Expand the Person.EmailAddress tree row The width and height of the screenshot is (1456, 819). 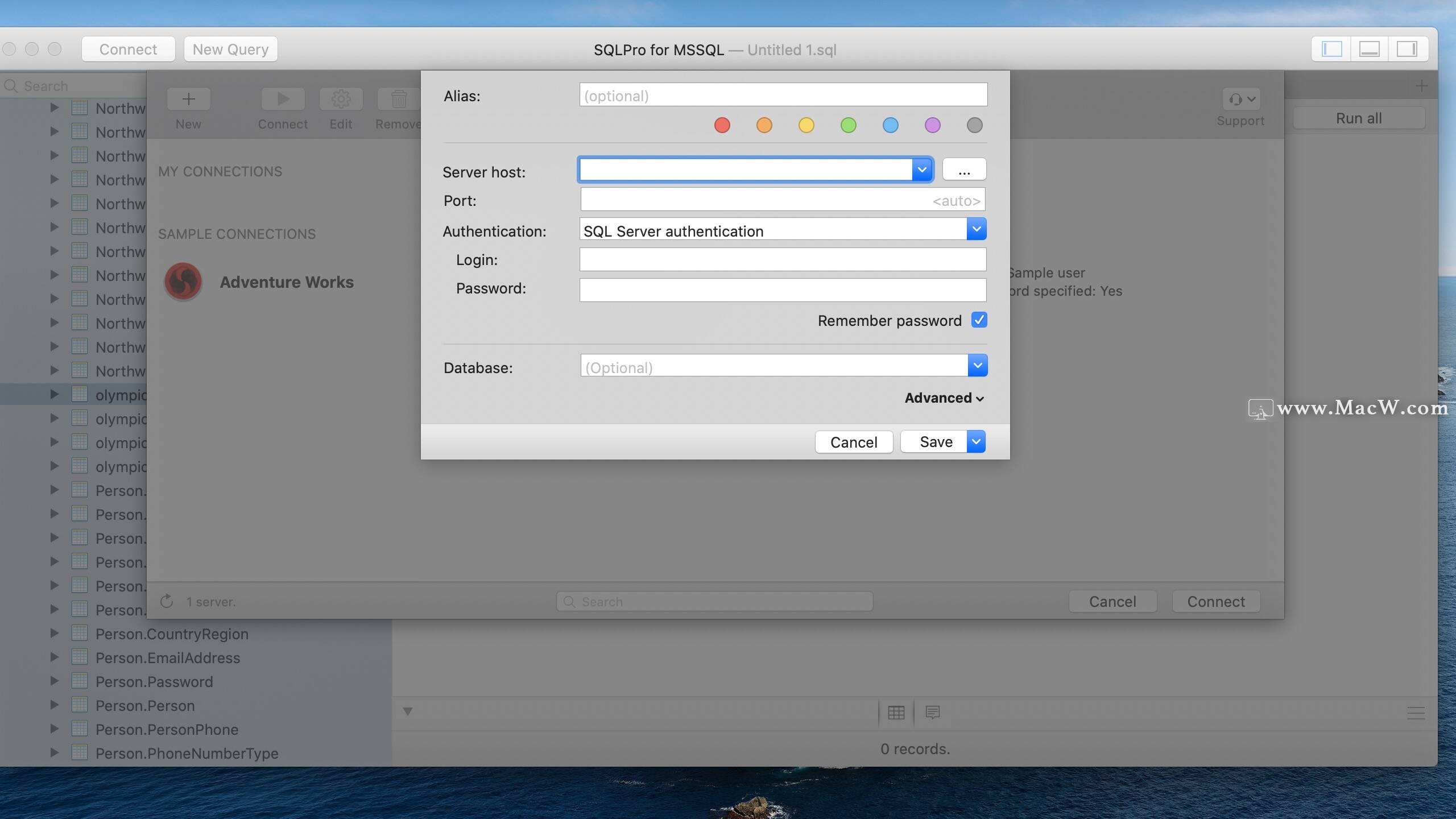(x=55, y=657)
